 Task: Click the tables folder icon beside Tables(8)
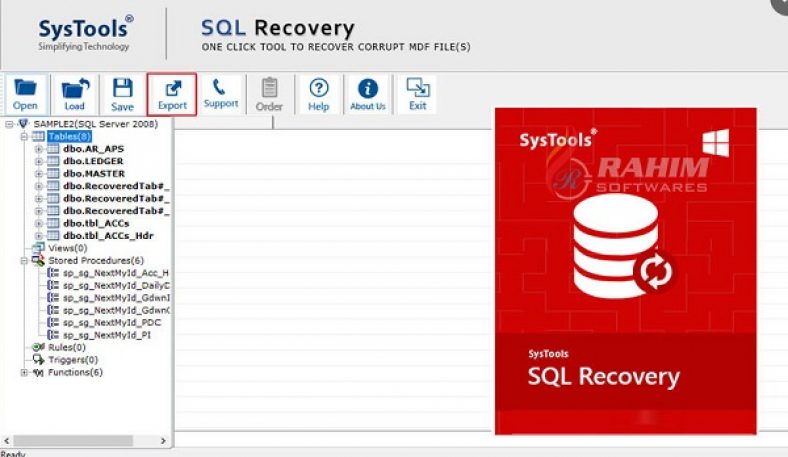coord(38,136)
